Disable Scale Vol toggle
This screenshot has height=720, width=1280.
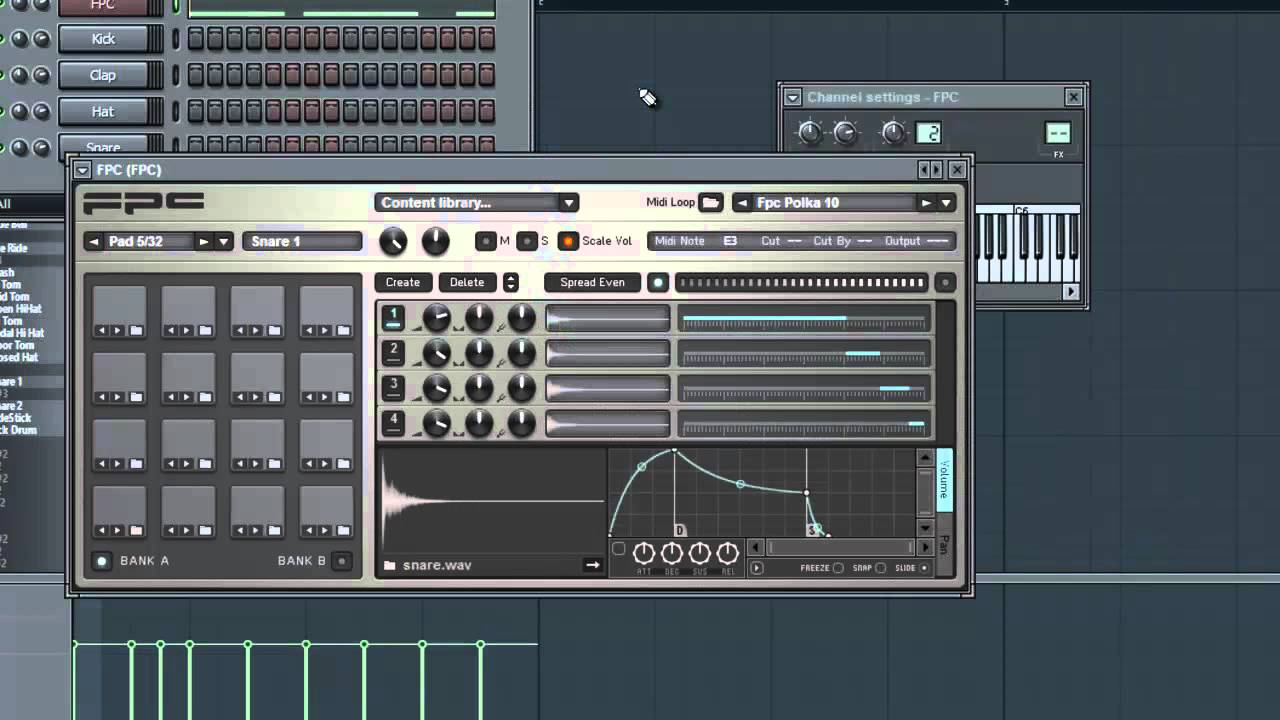pos(568,242)
